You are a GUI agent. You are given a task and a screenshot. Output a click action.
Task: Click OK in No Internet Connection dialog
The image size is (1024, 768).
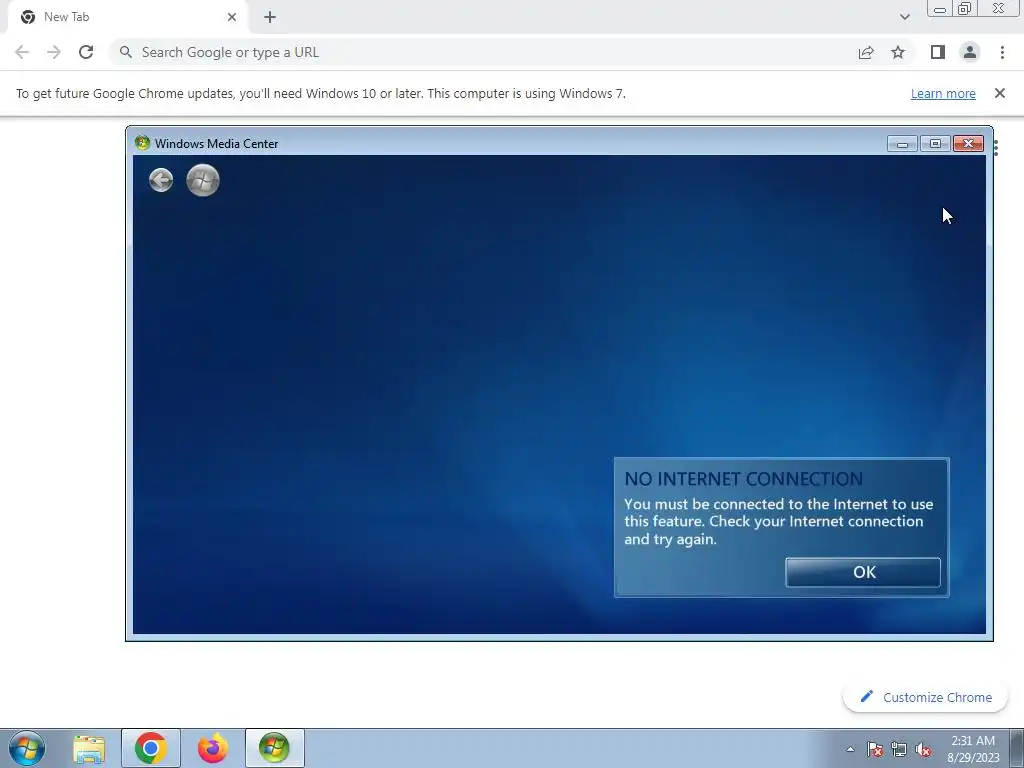[863, 572]
